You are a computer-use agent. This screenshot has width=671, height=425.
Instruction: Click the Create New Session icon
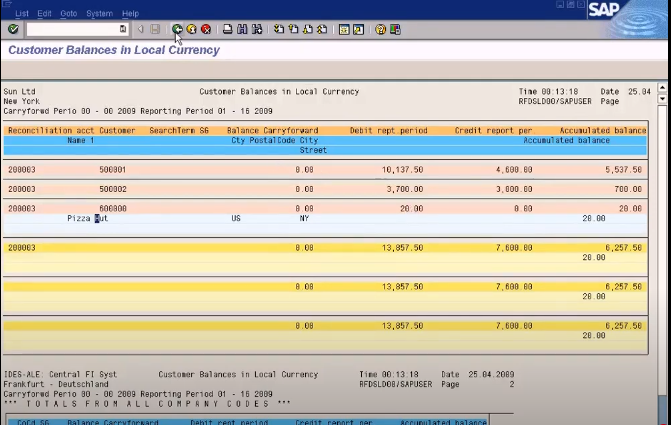pyautogui.click(x=344, y=29)
